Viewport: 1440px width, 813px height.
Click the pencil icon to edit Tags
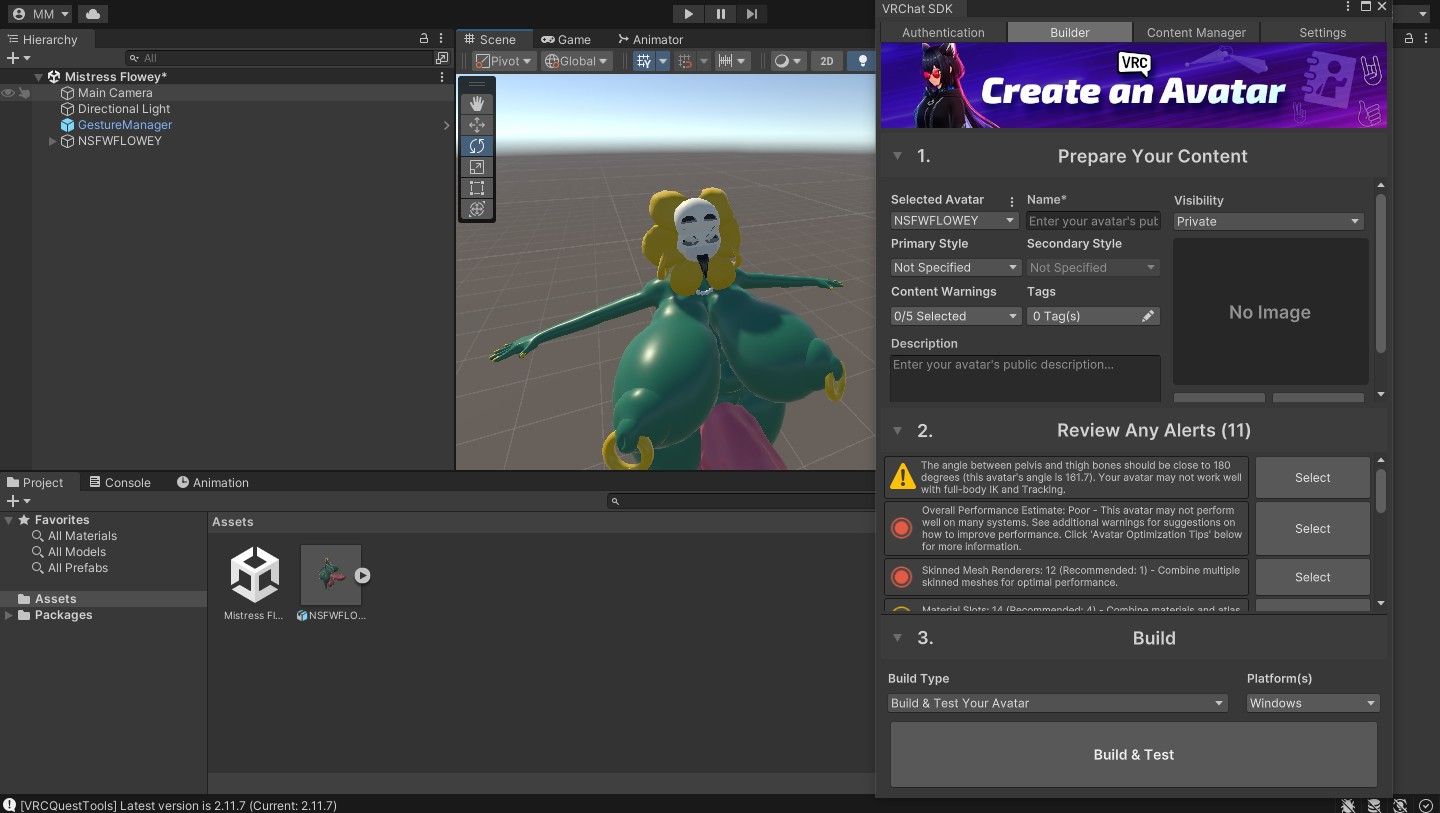click(x=1148, y=316)
